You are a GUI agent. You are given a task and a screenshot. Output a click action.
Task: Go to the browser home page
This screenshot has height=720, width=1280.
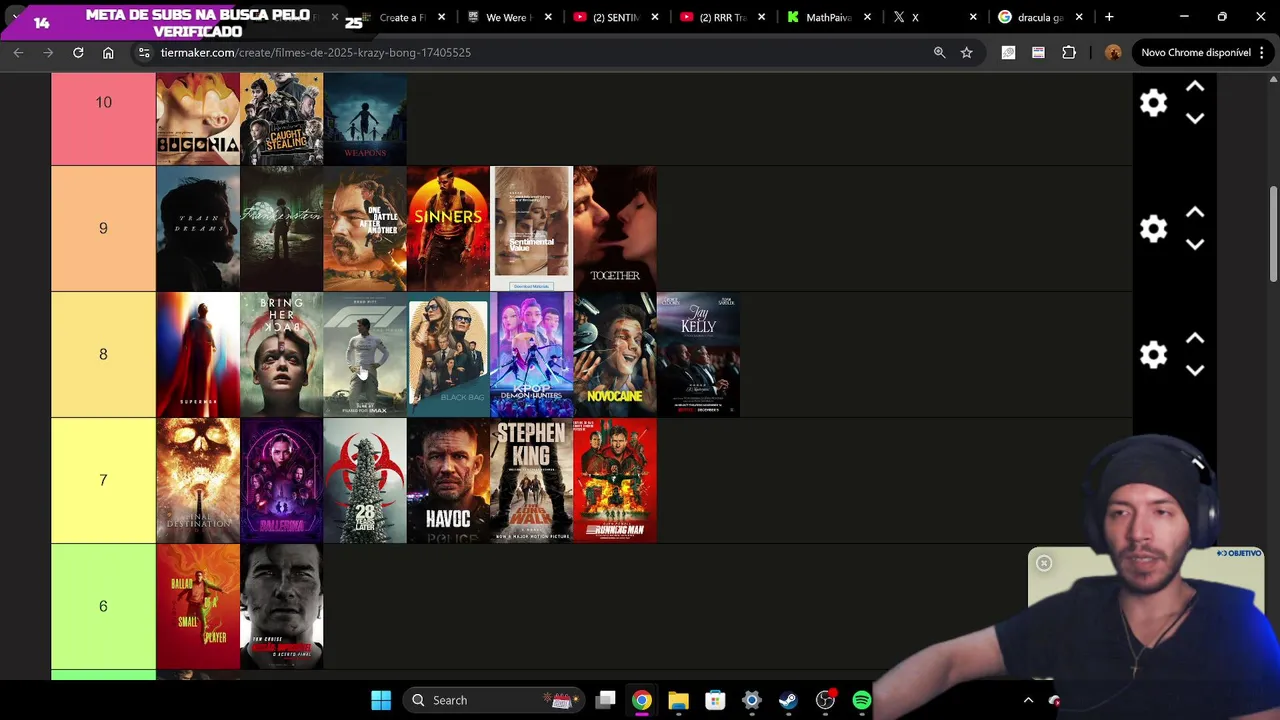pos(108,52)
